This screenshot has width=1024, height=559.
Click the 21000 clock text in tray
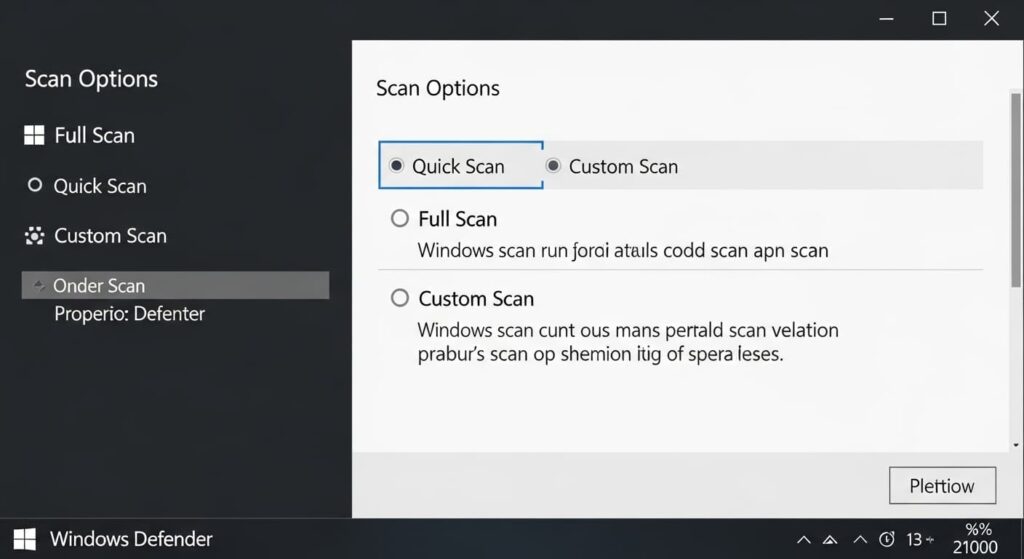click(975, 547)
